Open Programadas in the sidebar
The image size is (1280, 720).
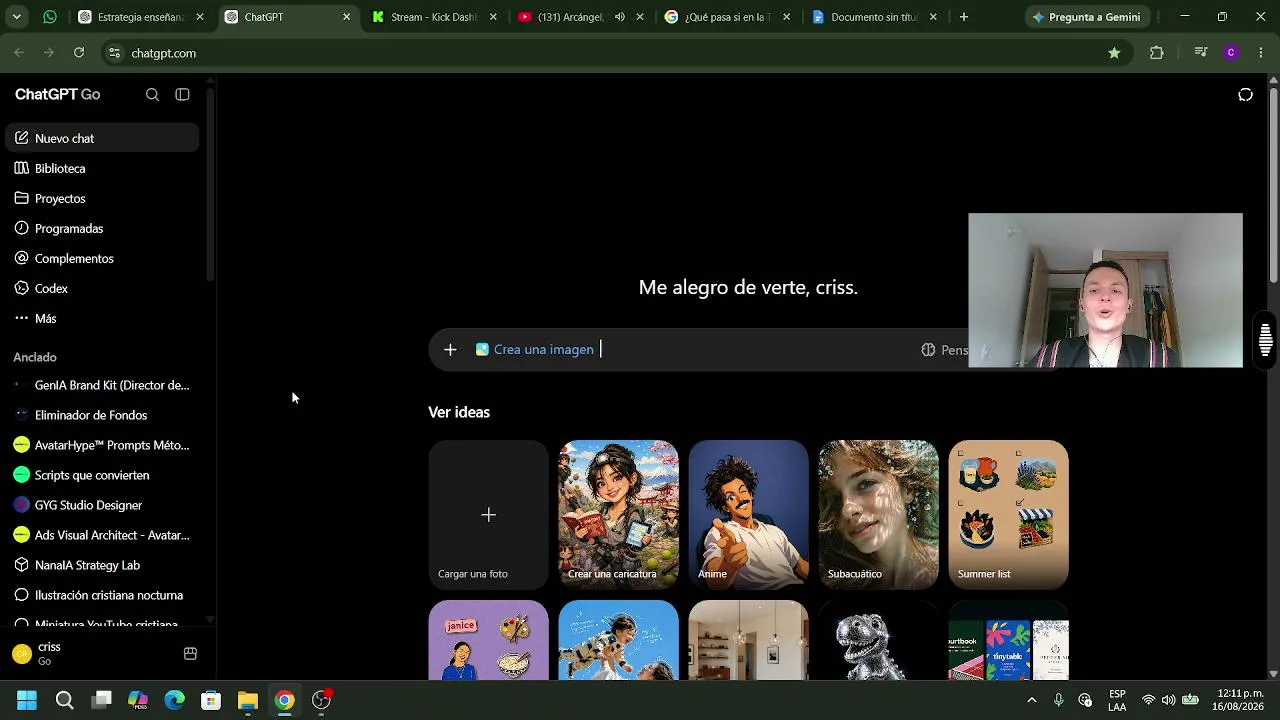[102, 228]
